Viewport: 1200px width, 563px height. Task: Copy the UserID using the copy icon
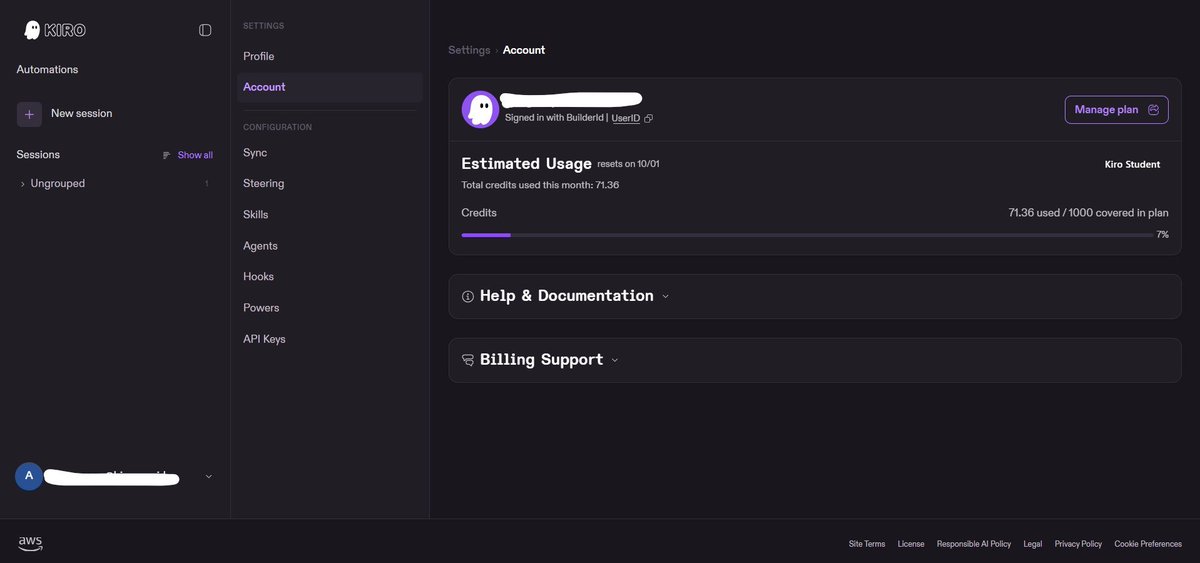tap(648, 118)
